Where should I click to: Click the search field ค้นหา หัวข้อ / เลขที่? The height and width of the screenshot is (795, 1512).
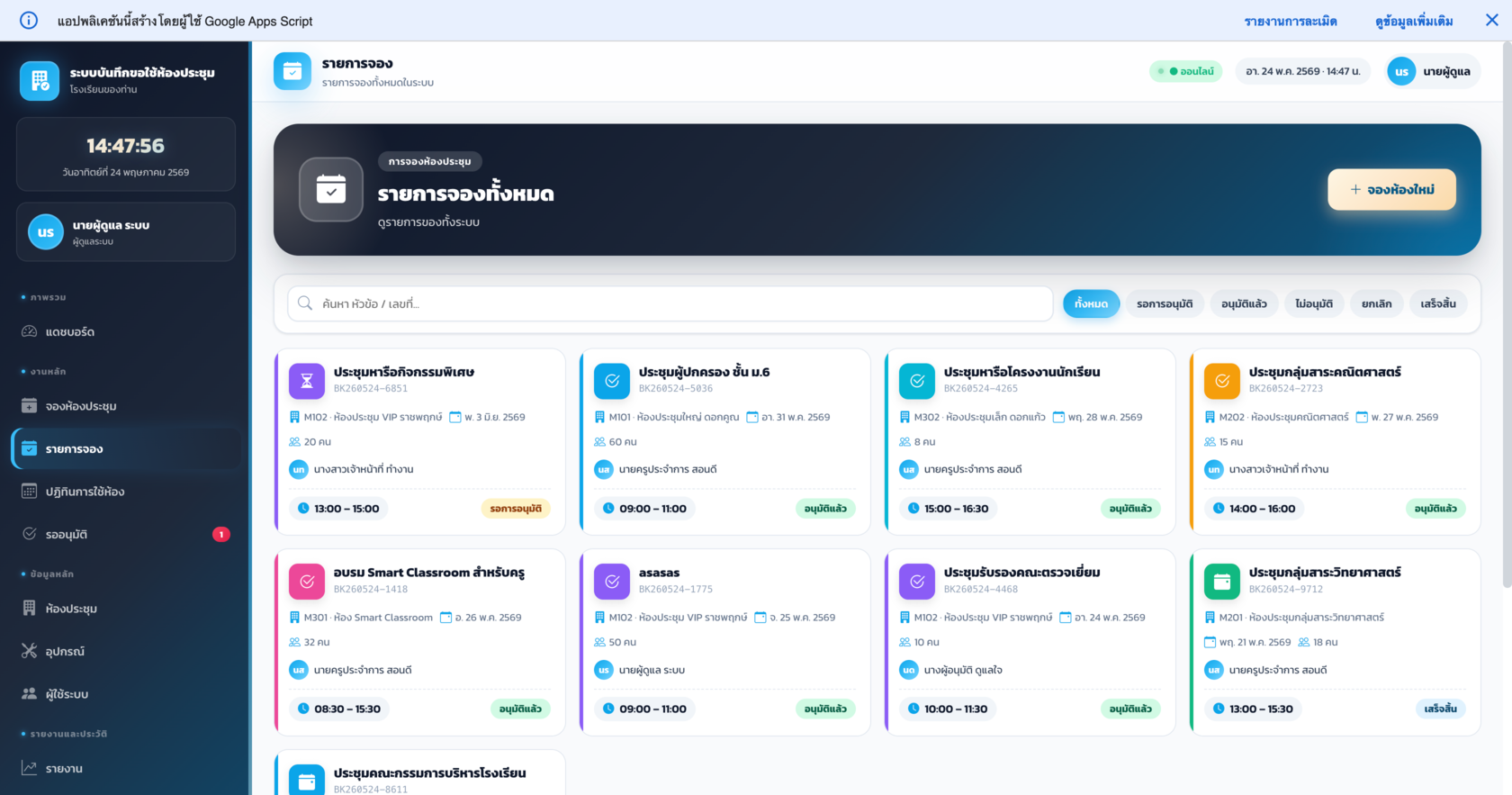coord(670,303)
